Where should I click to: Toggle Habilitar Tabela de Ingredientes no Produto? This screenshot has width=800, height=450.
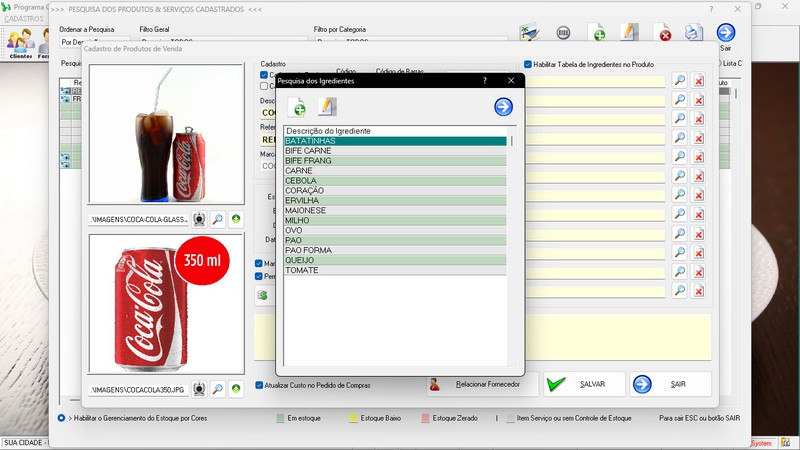pos(528,64)
